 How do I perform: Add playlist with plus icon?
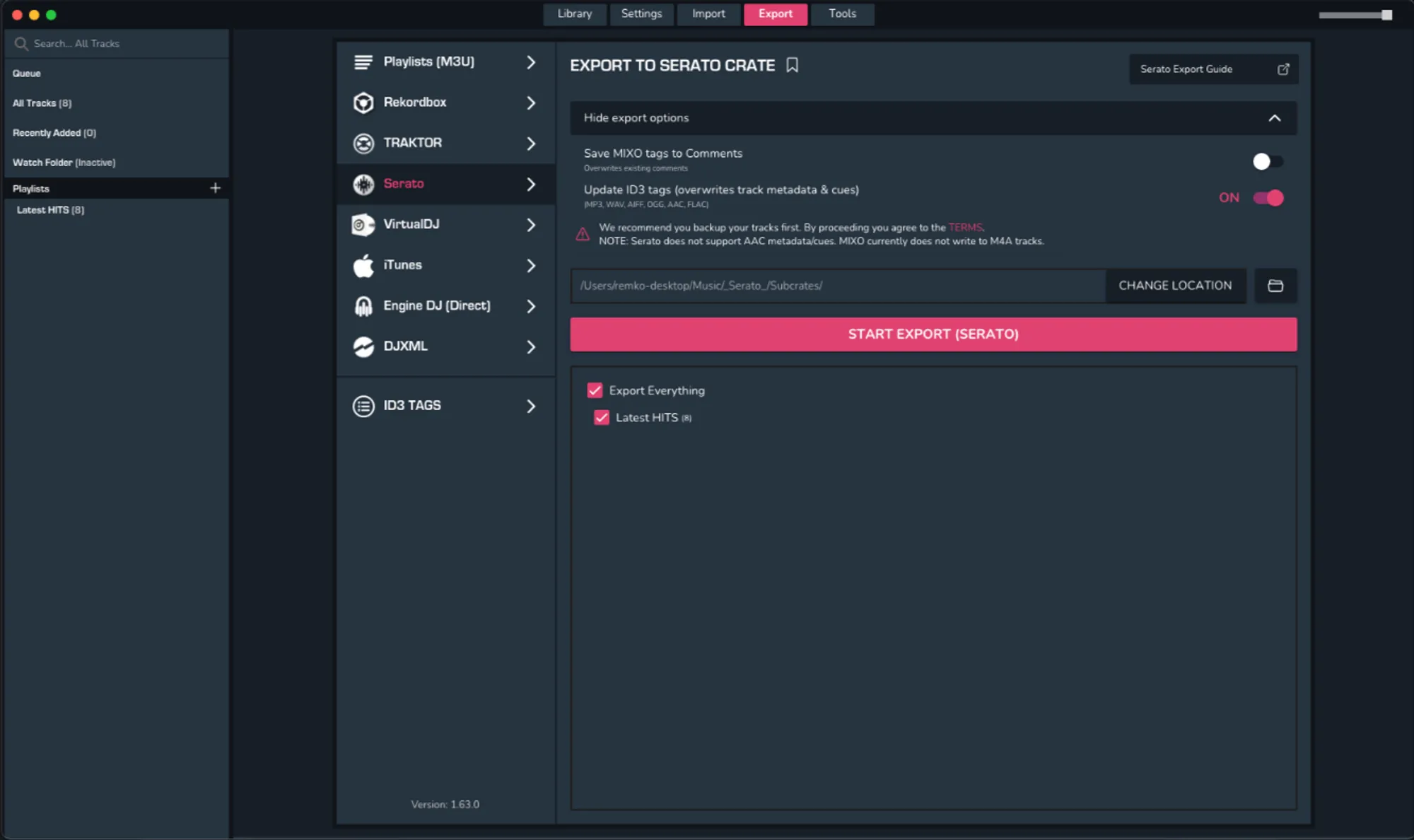(x=215, y=188)
